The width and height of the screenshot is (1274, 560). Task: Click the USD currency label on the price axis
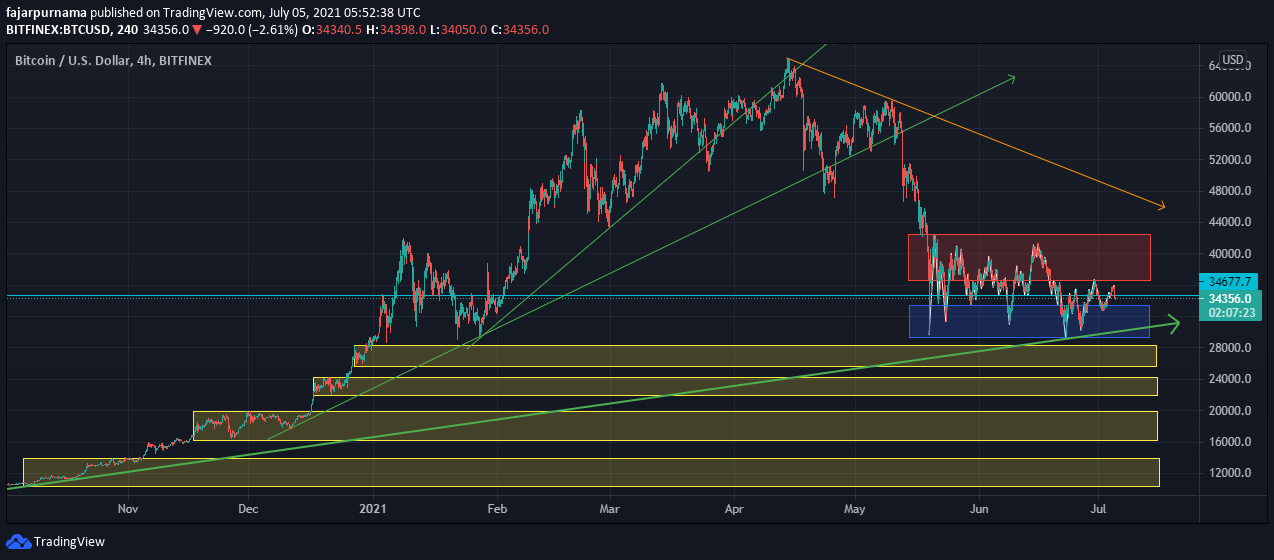click(x=1233, y=60)
